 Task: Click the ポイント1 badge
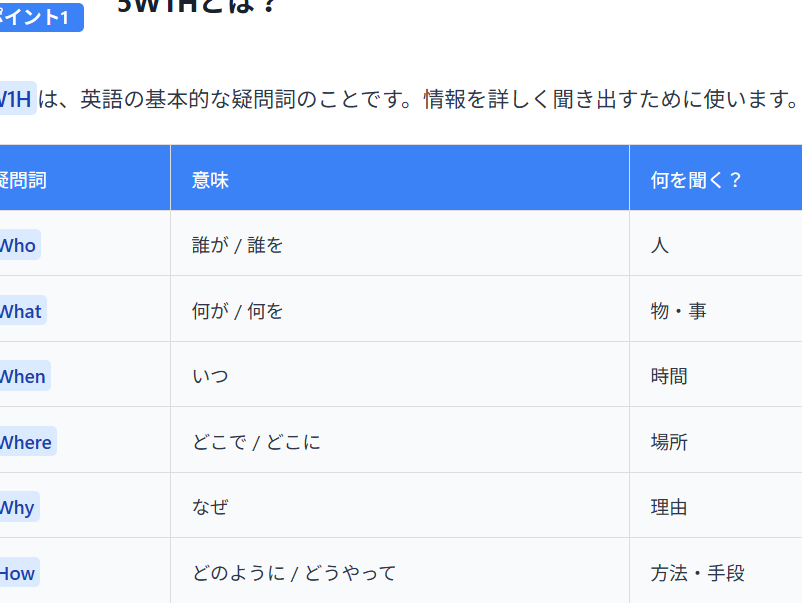(38, 17)
